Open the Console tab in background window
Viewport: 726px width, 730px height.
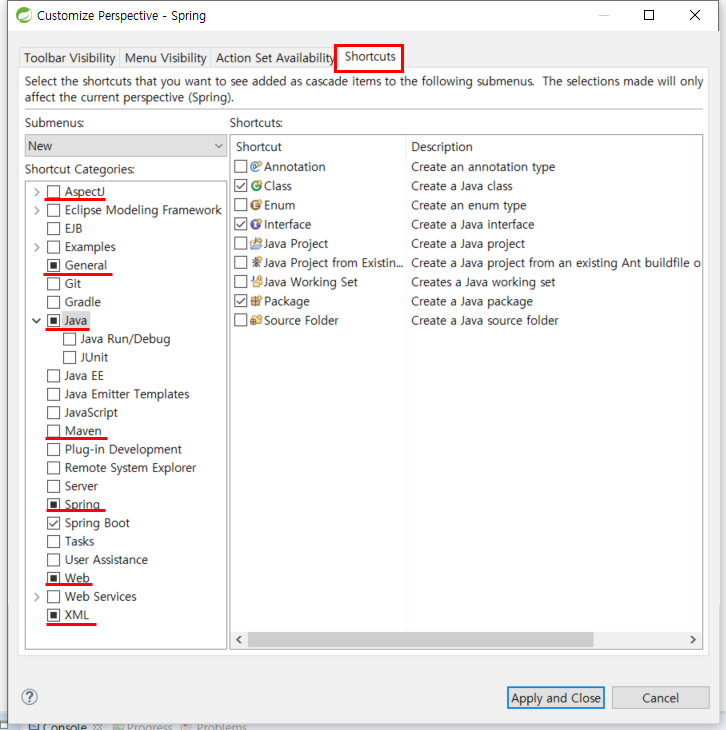[65, 726]
